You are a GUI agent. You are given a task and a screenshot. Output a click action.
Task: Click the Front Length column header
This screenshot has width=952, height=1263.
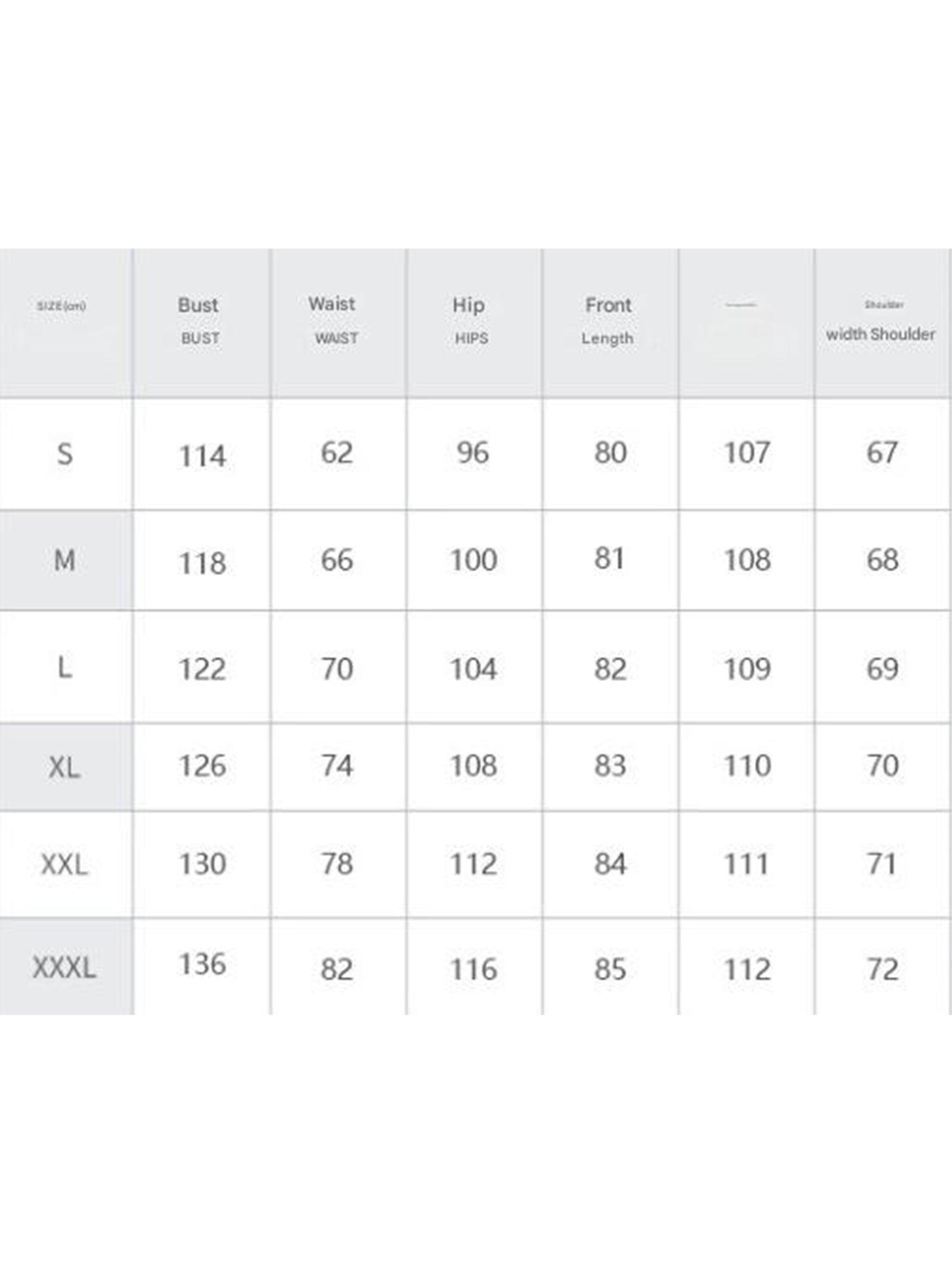(x=608, y=320)
